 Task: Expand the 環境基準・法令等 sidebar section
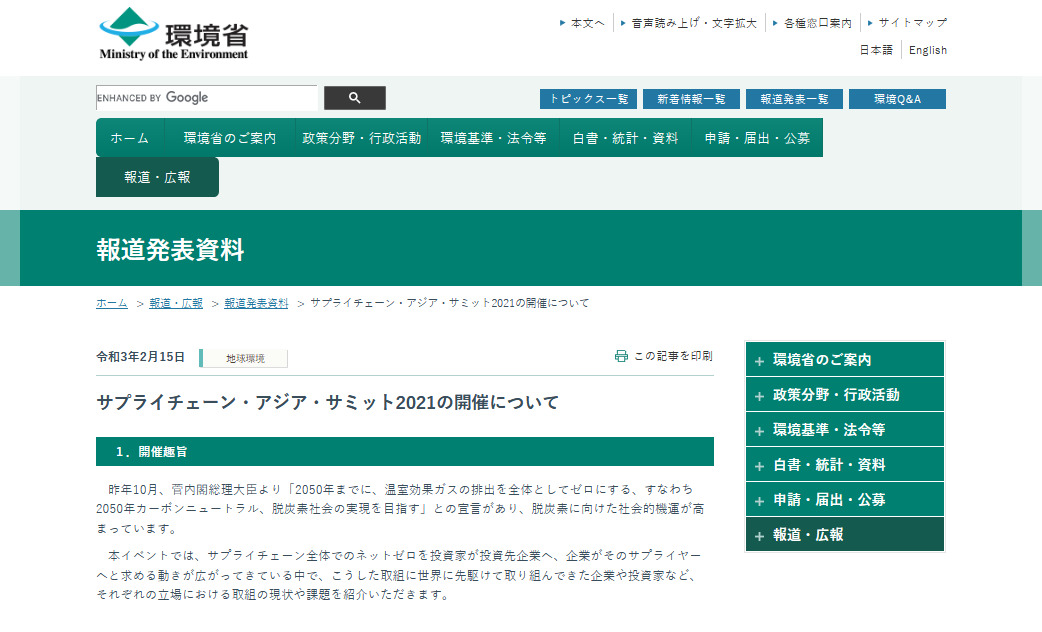pos(844,430)
